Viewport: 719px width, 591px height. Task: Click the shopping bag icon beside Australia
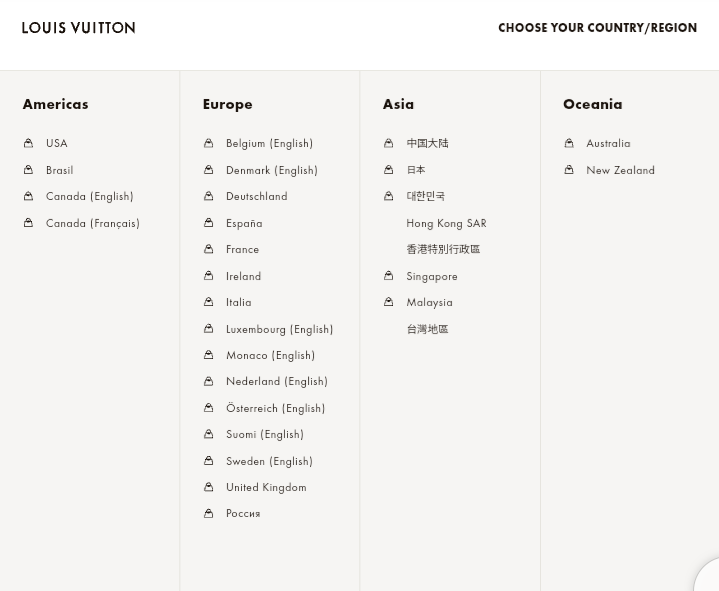pyautogui.click(x=568, y=143)
